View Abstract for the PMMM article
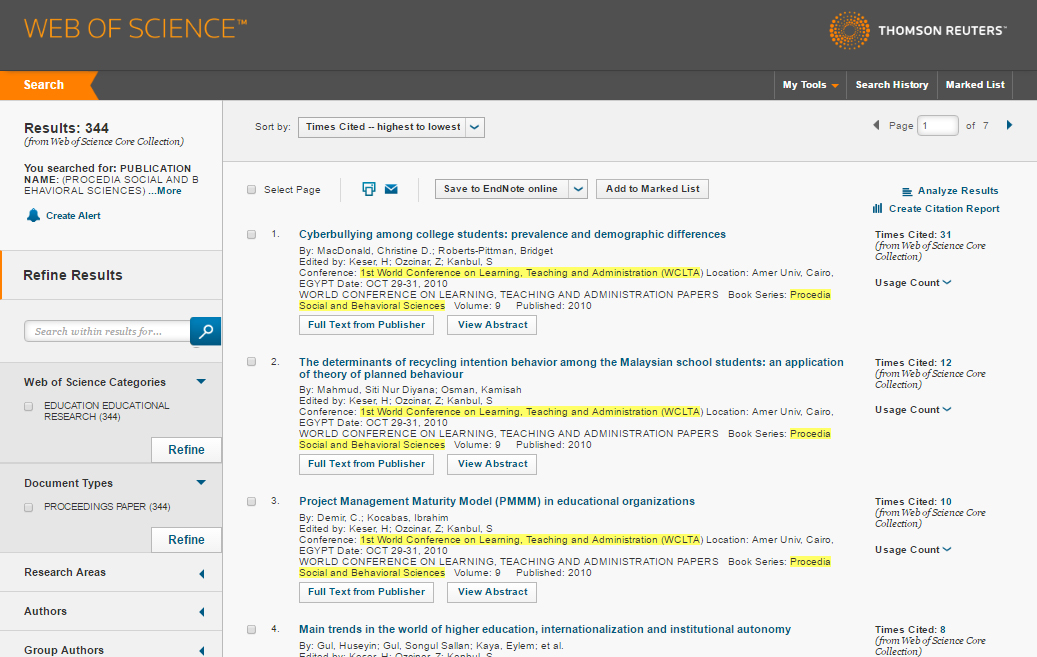 point(492,592)
